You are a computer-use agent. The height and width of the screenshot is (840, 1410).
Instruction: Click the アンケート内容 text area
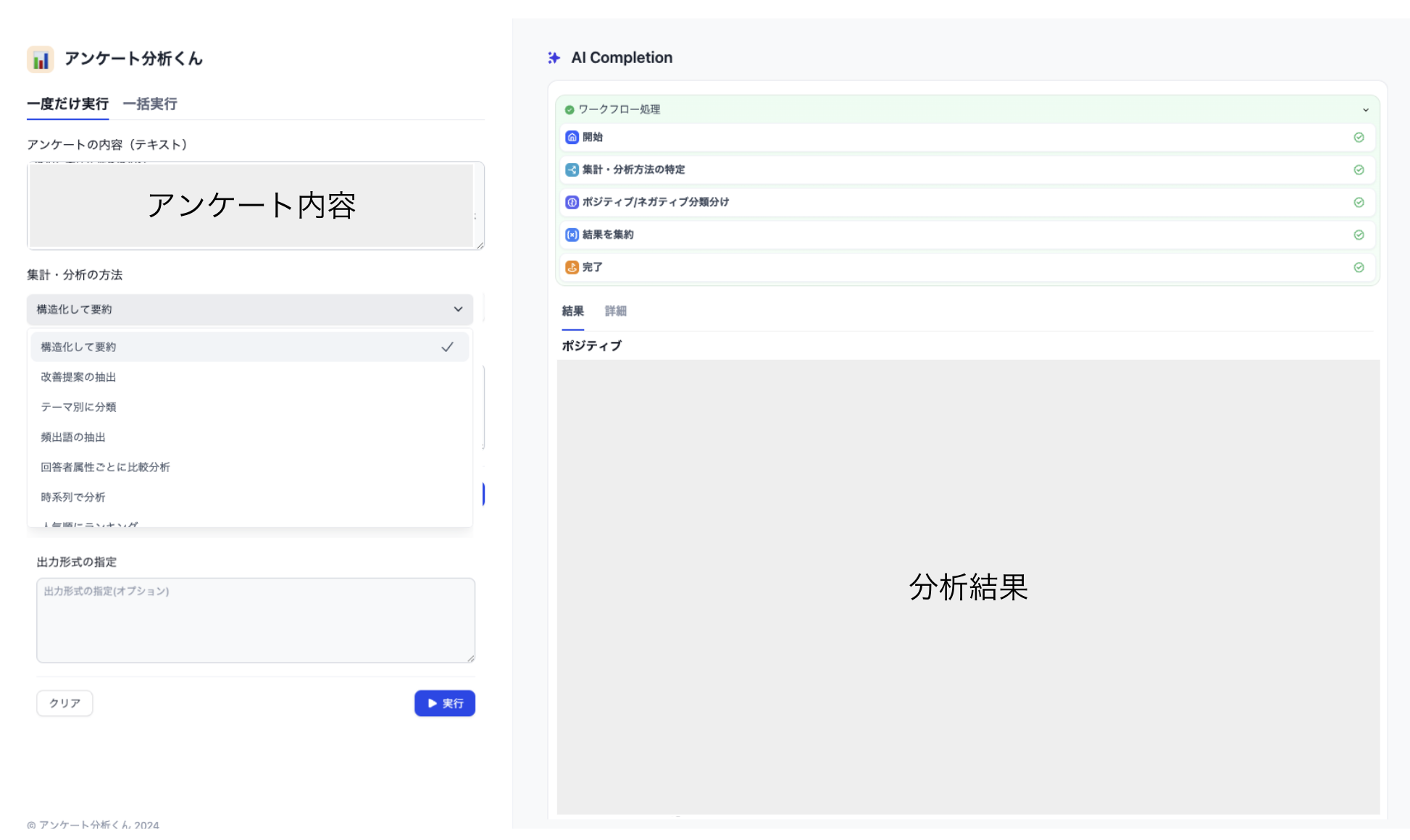click(x=251, y=206)
